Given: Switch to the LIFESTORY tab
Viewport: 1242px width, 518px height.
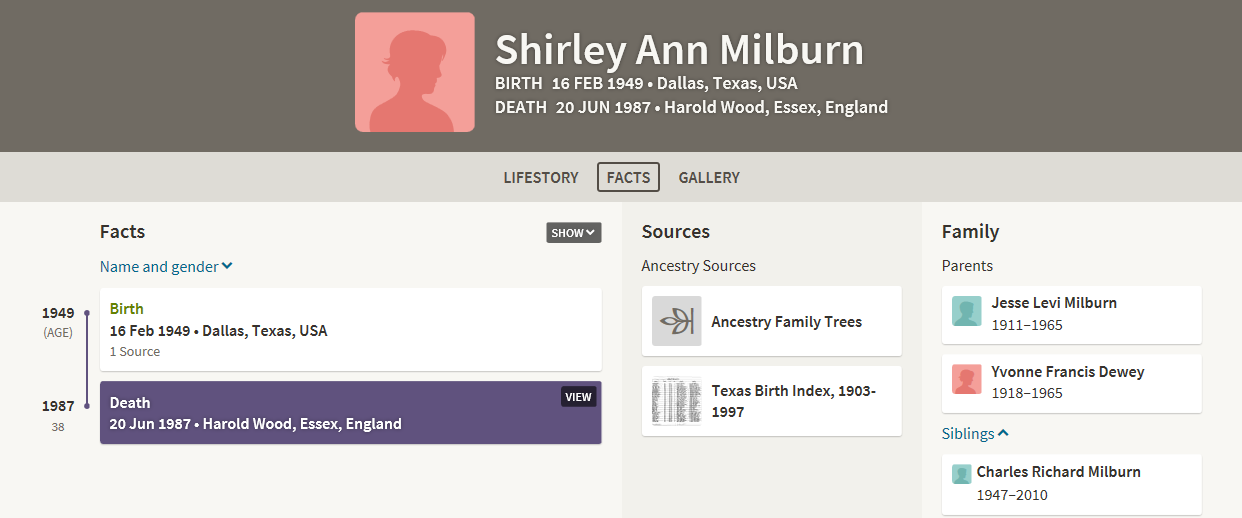Looking at the screenshot, I should coord(541,178).
